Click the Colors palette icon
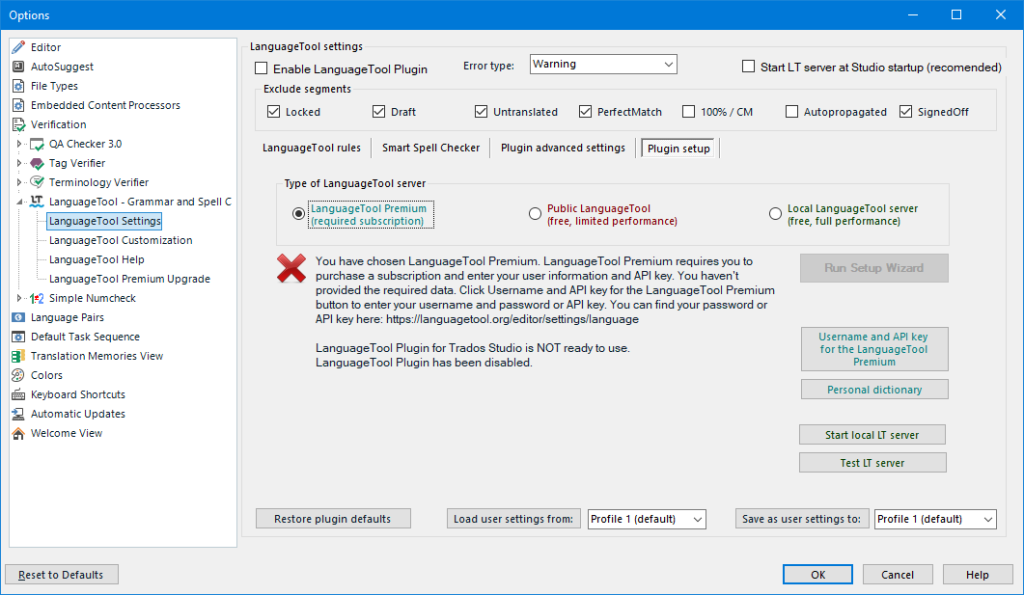 (x=18, y=375)
